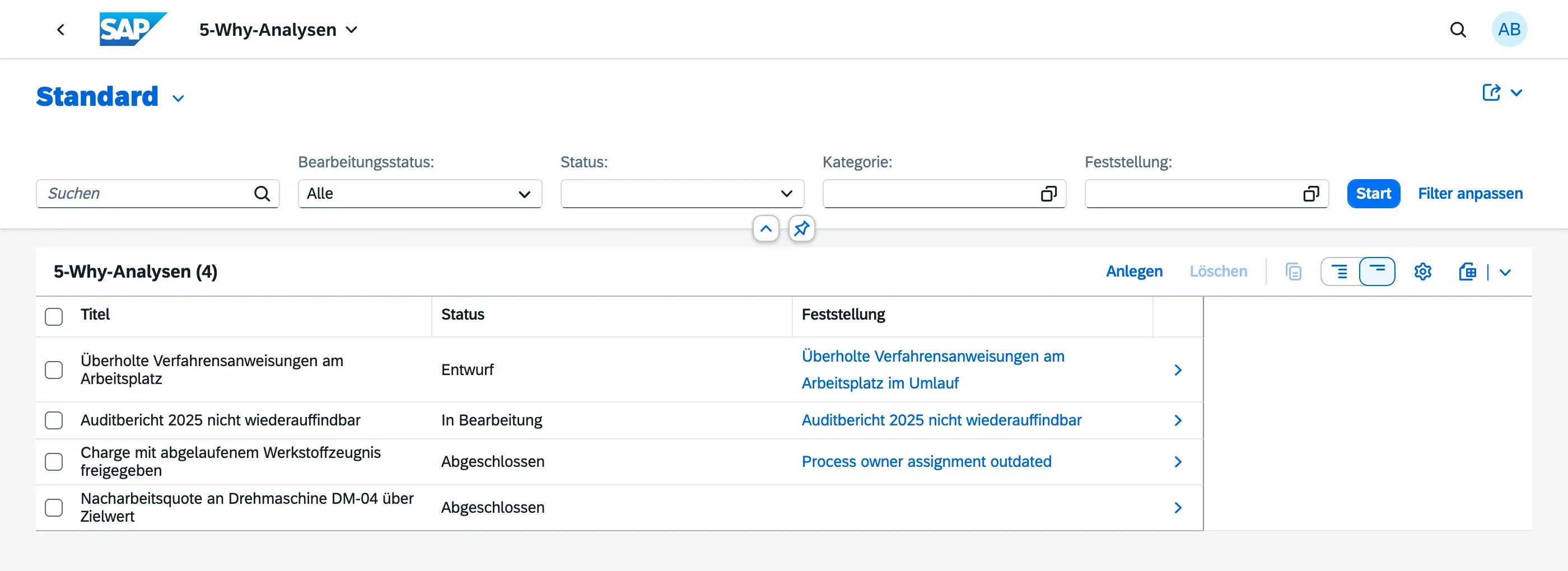
Task: Open the AB user avatar menu
Action: point(1509,29)
